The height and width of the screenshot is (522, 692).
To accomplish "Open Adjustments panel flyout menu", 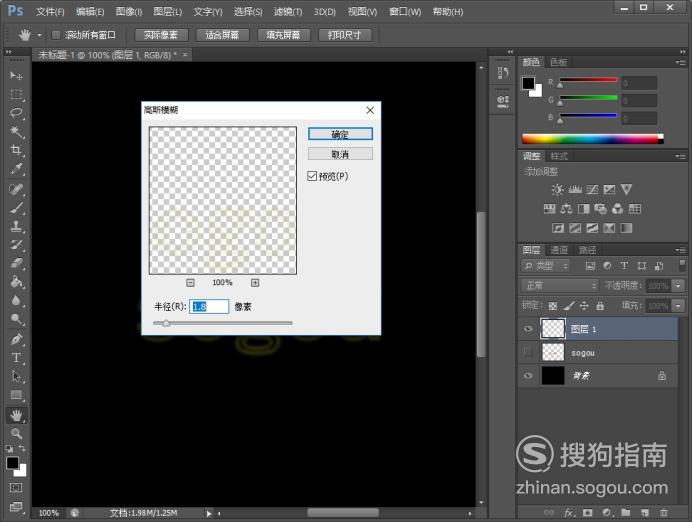I will [x=681, y=156].
